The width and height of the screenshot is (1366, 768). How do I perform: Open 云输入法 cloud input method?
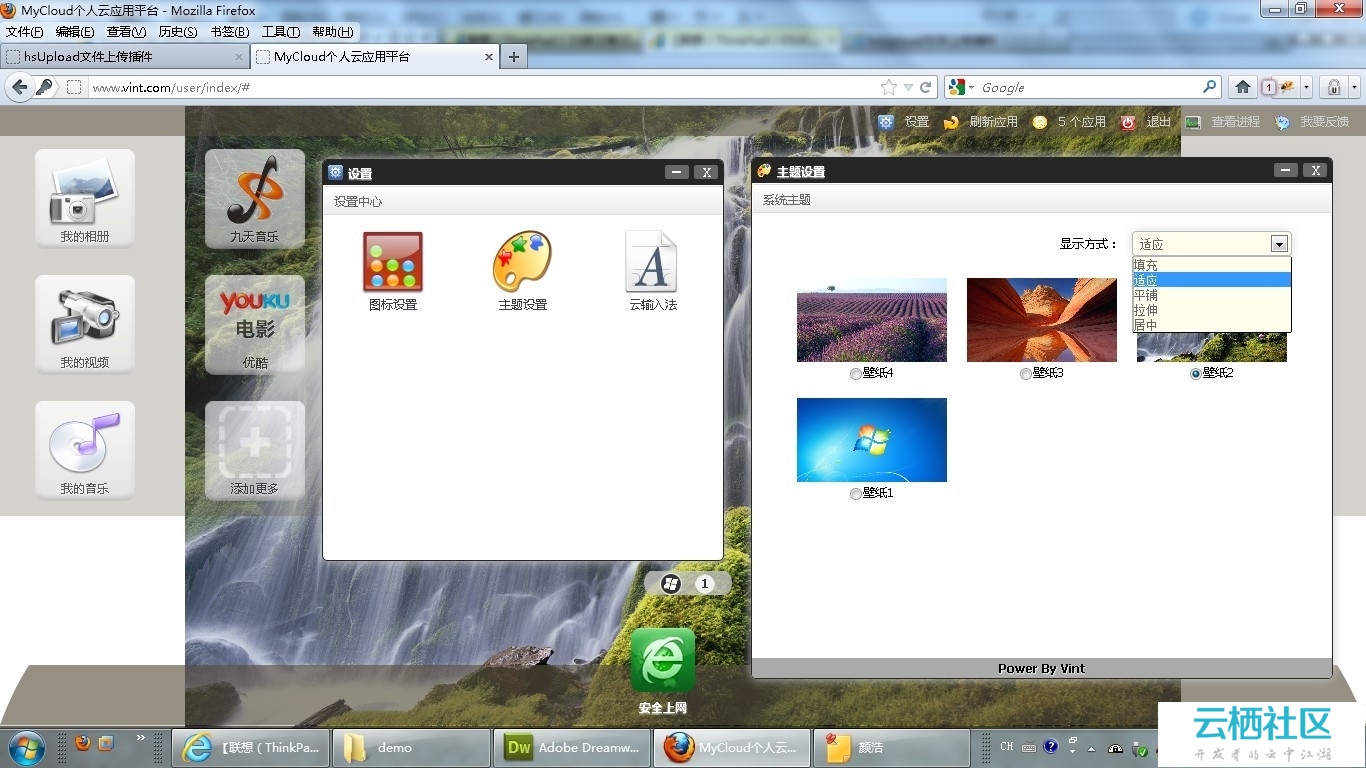pyautogui.click(x=652, y=262)
